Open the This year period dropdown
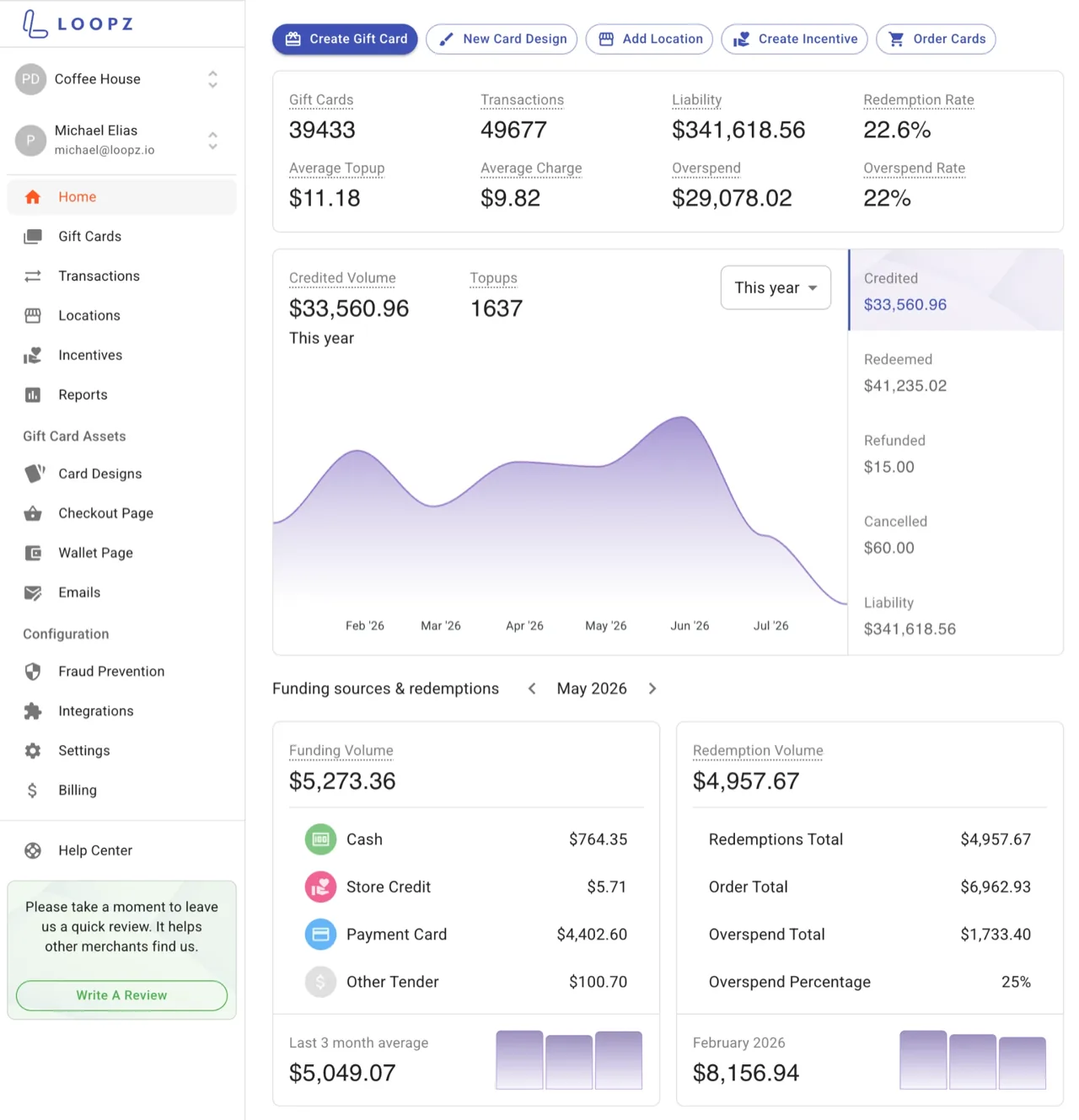1079x1120 pixels. coord(776,287)
